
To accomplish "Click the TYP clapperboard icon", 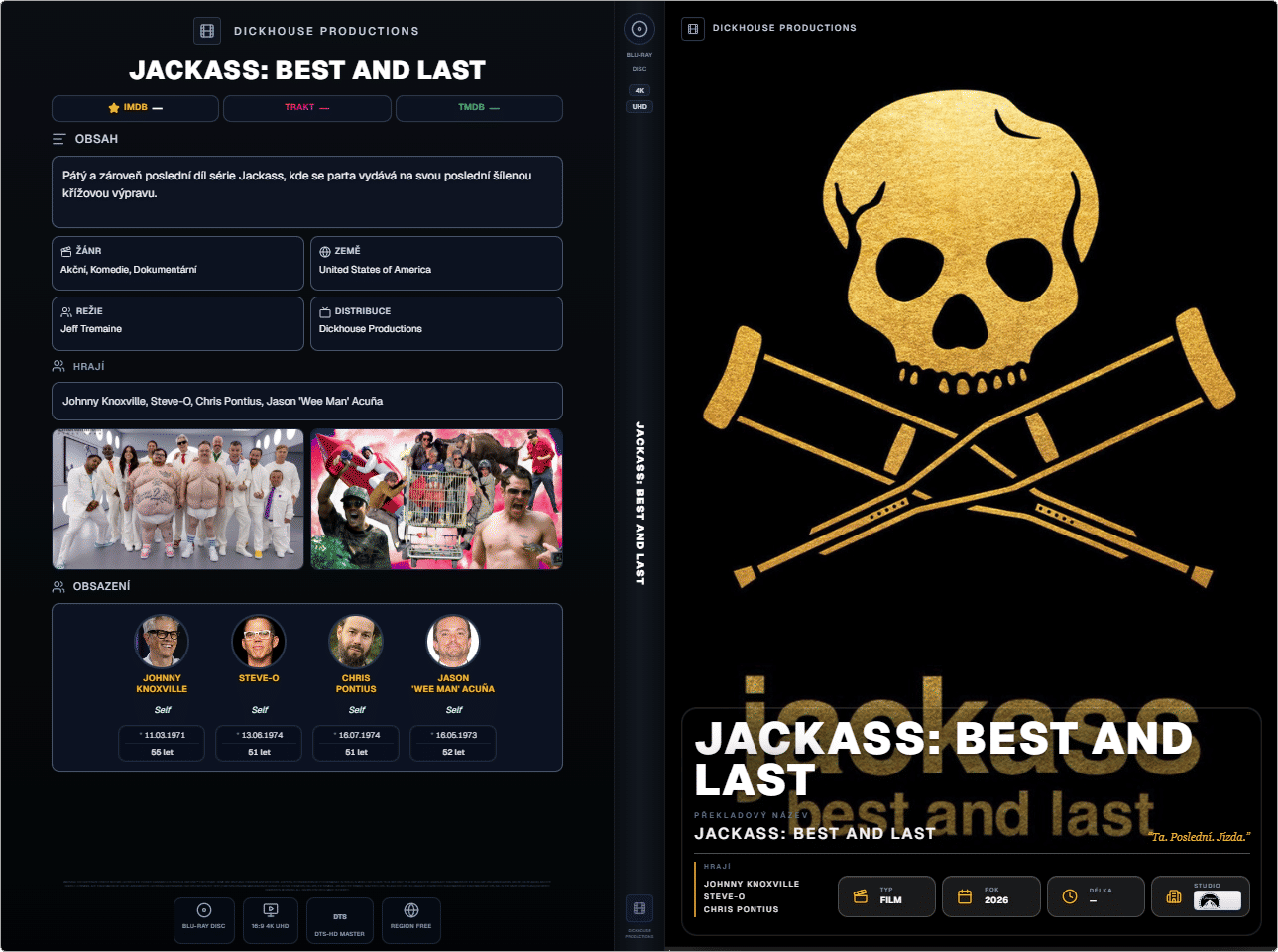I will [x=861, y=896].
